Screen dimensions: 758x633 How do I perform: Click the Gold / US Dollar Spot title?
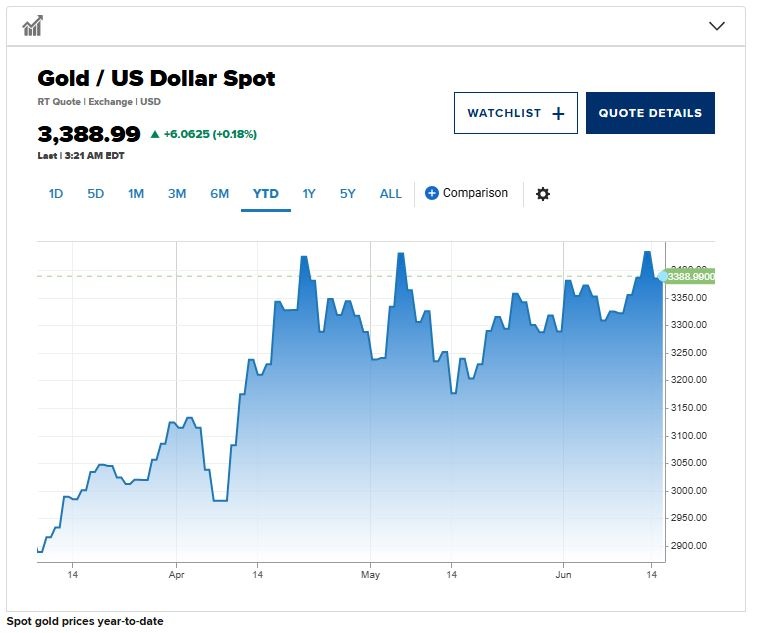click(156, 78)
